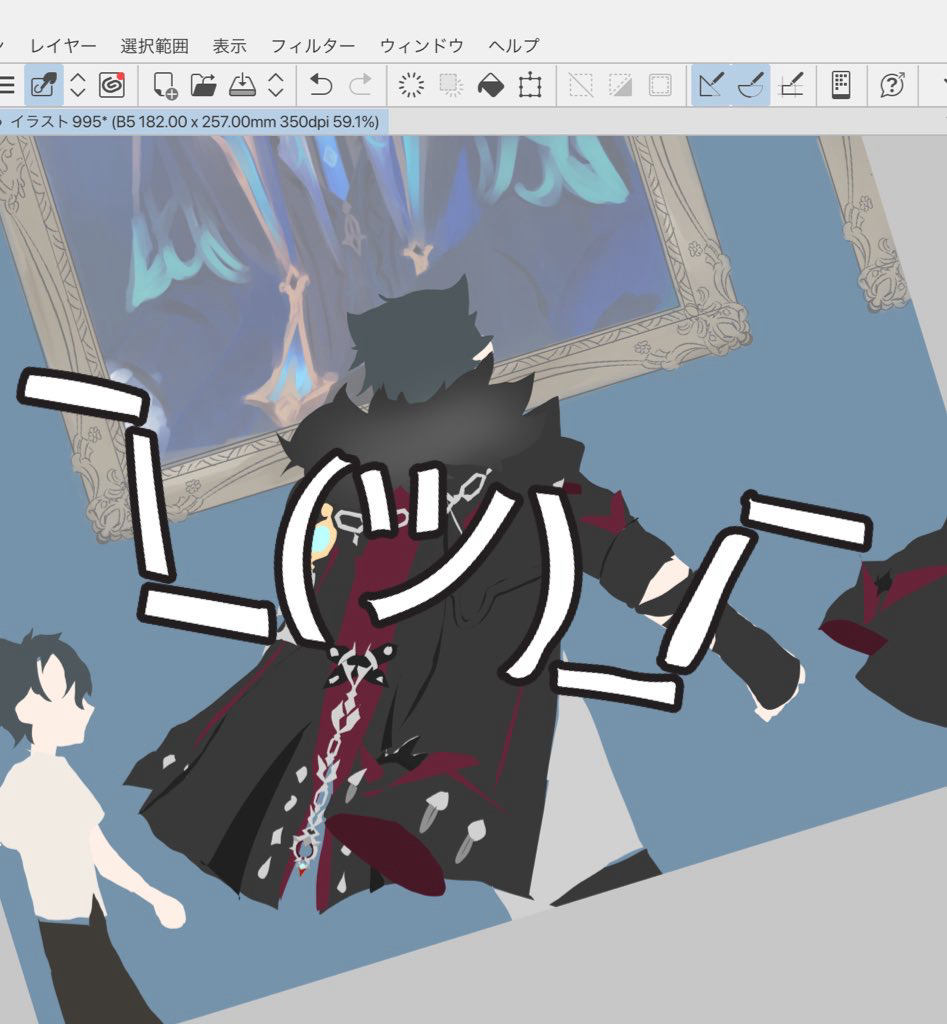Image resolution: width=947 pixels, height=1024 pixels.
Task: Undo the last action with the undo arrow
Action: (x=321, y=85)
